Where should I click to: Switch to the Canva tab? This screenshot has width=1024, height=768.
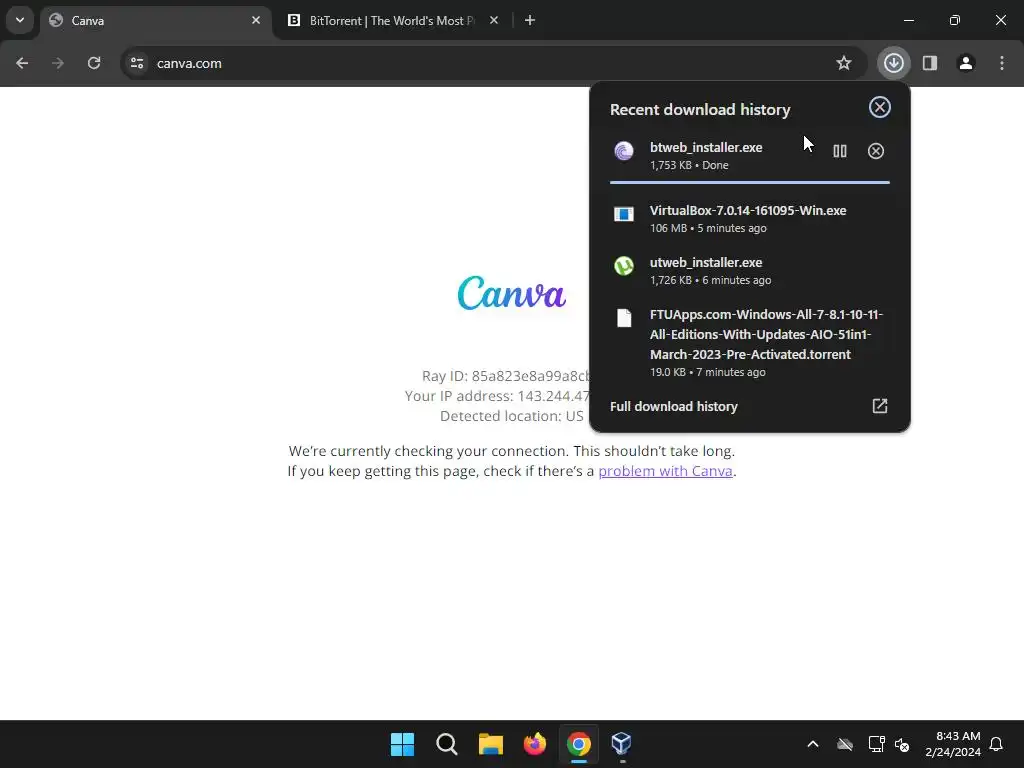157,20
